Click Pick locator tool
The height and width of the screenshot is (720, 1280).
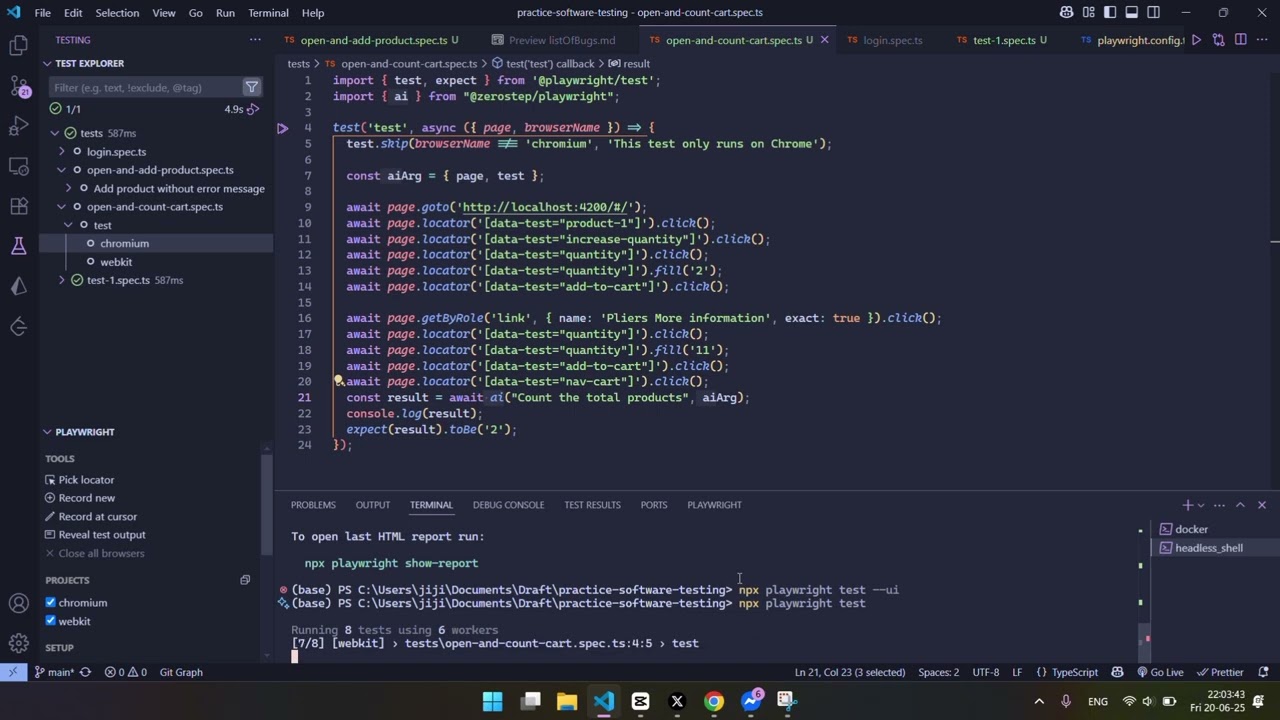pos(86,480)
